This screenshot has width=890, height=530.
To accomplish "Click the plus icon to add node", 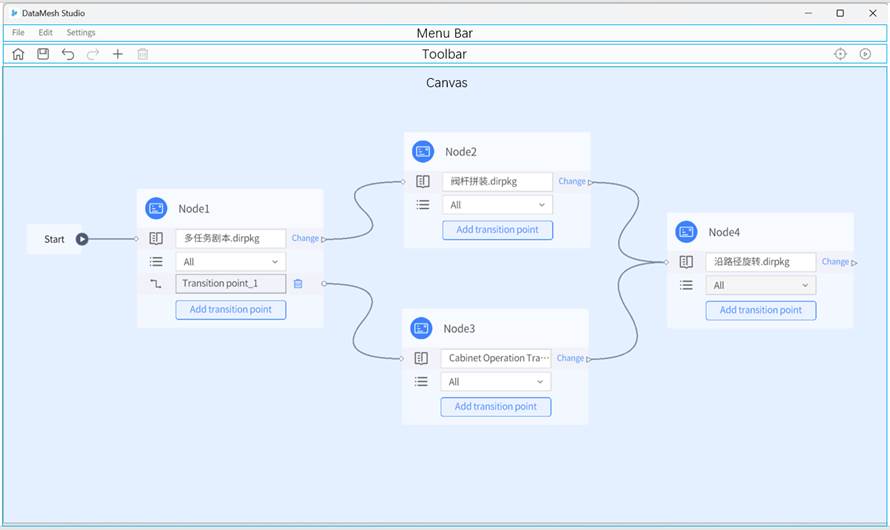I will tap(117, 54).
